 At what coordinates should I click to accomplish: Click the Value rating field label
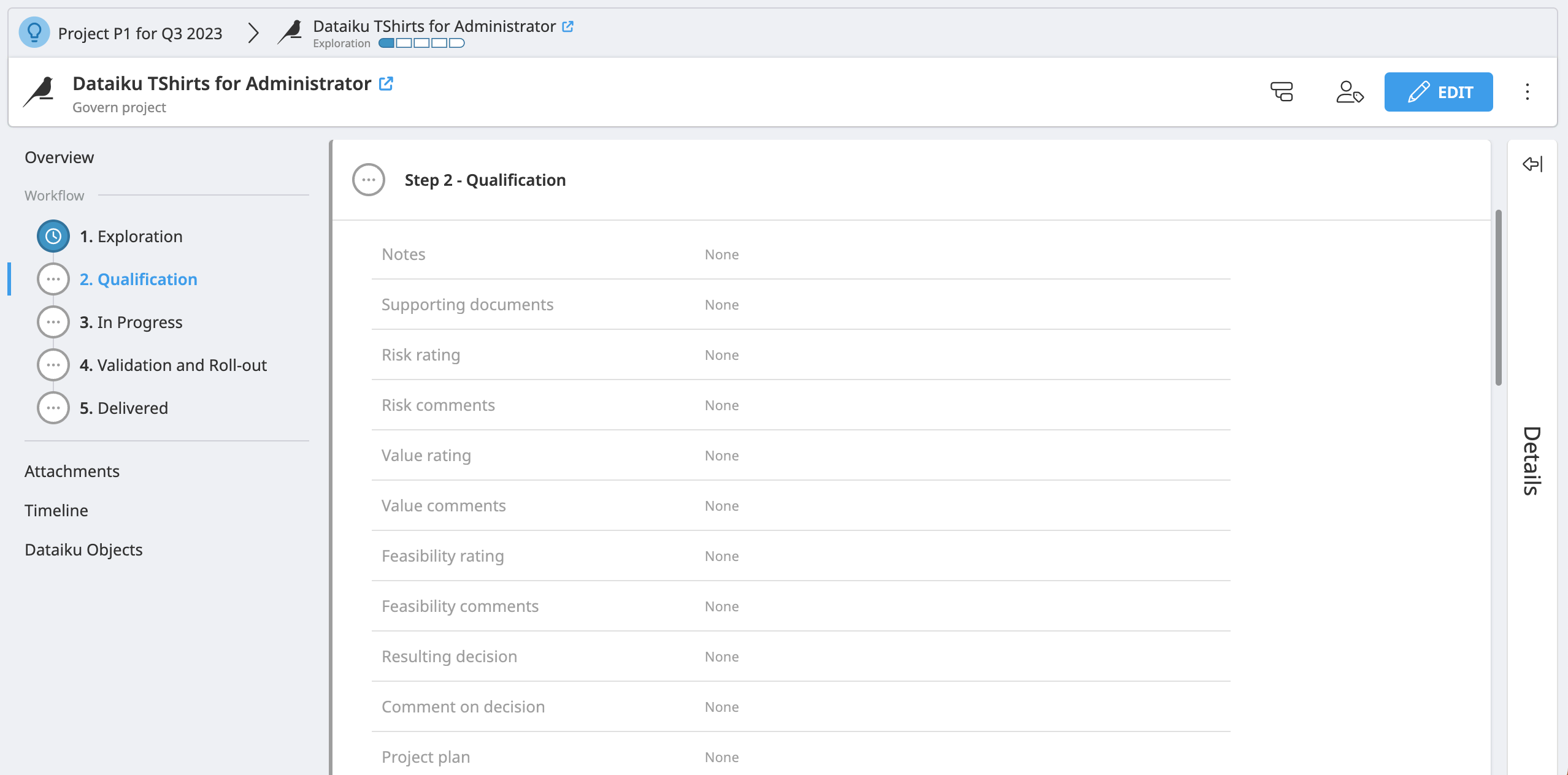tap(426, 456)
